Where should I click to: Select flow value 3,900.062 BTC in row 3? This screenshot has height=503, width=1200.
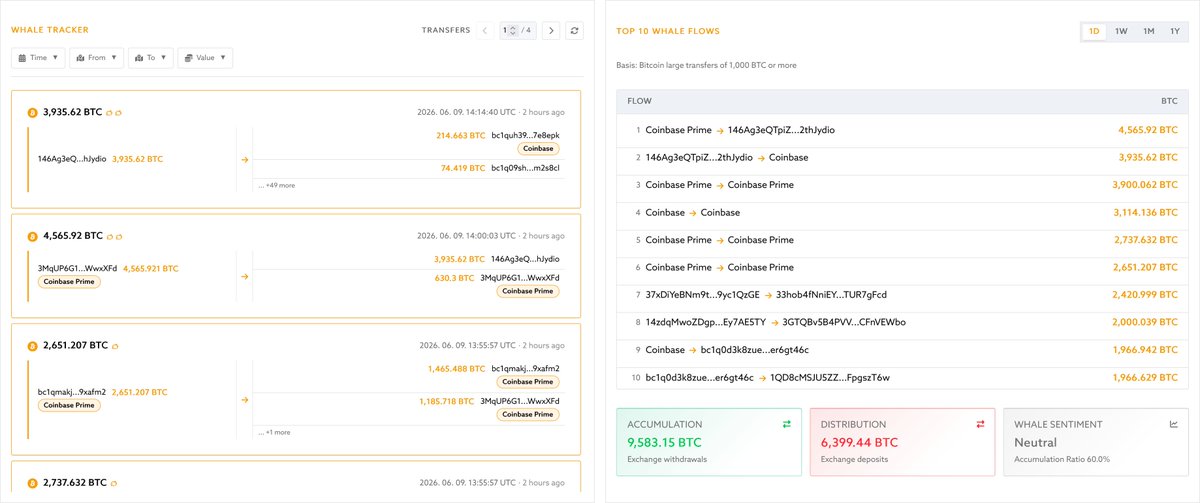coord(1146,185)
